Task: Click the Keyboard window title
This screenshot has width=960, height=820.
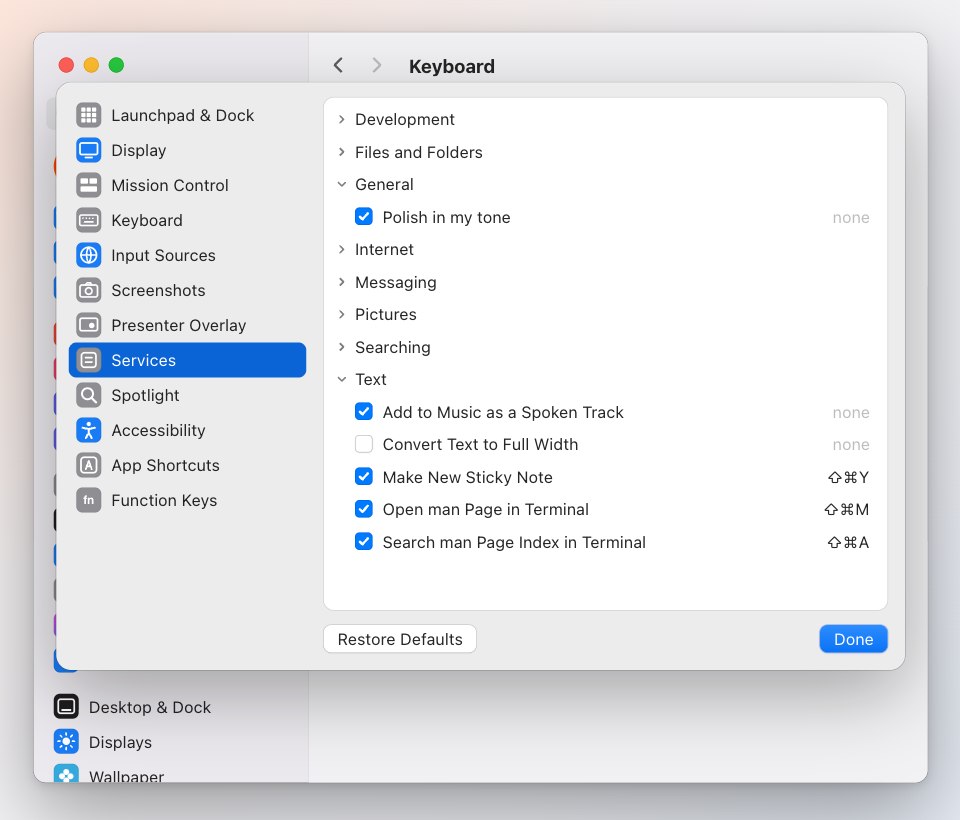Action: (x=452, y=66)
